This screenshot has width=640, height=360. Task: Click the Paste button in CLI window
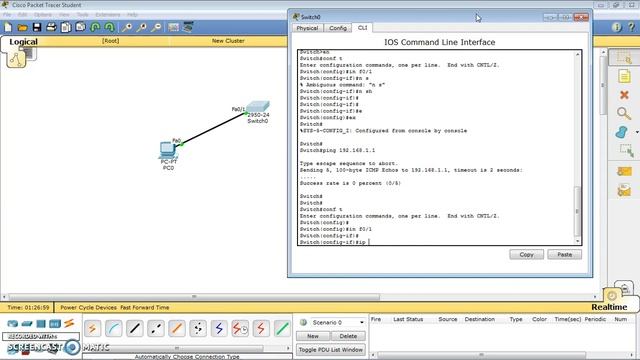[564, 254]
